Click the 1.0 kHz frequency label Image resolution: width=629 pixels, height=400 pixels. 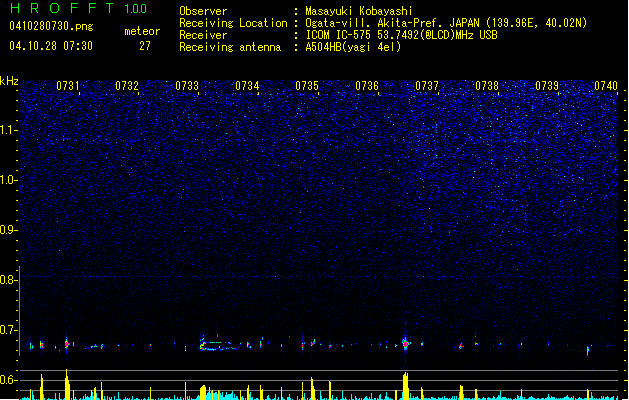click(x=8, y=180)
